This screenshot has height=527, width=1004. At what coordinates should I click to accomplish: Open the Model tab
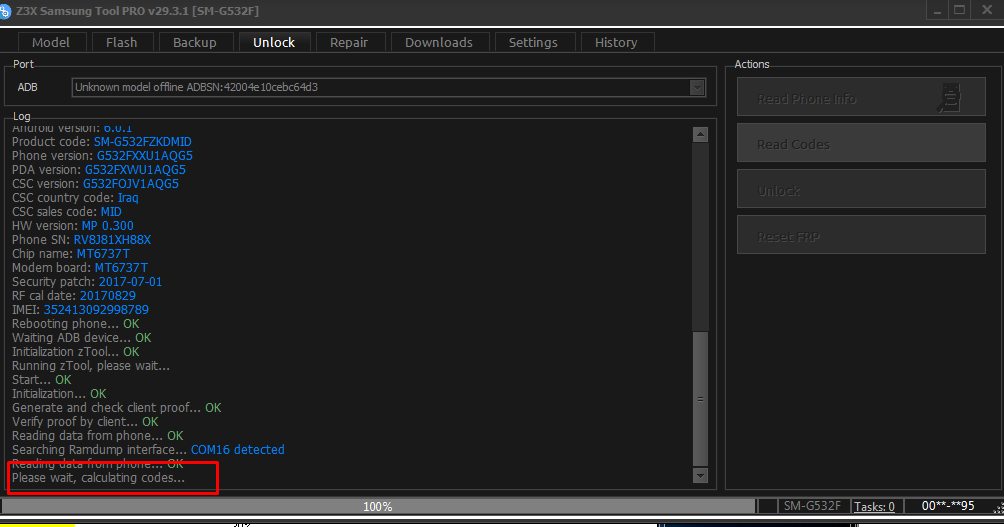pos(51,42)
